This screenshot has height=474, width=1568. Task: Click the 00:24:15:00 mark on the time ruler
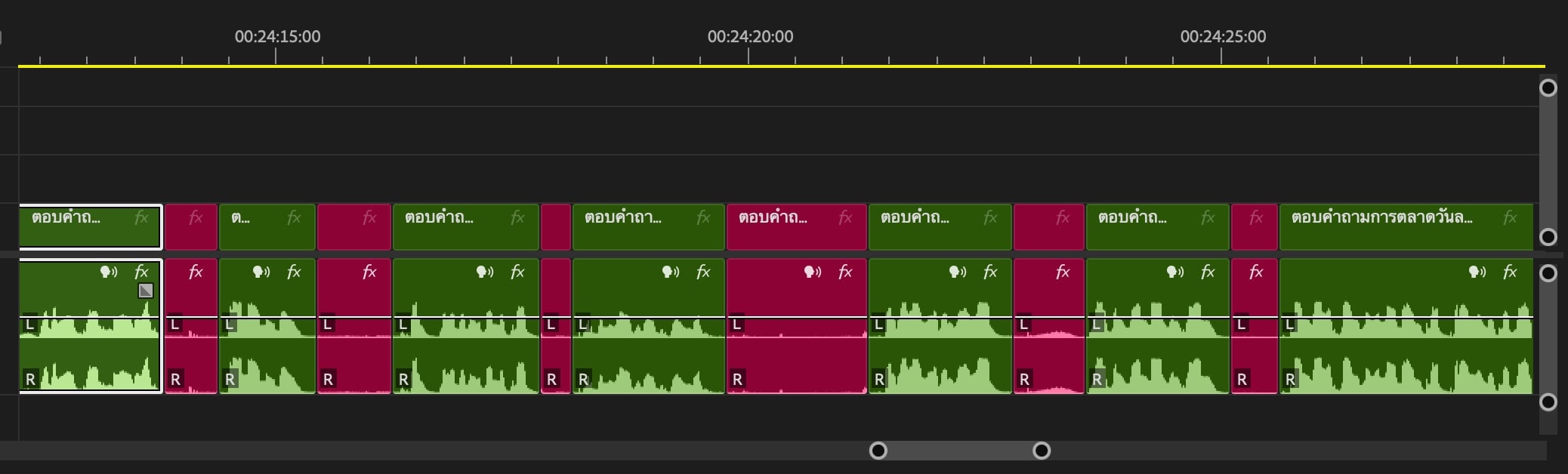click(276, 37)
